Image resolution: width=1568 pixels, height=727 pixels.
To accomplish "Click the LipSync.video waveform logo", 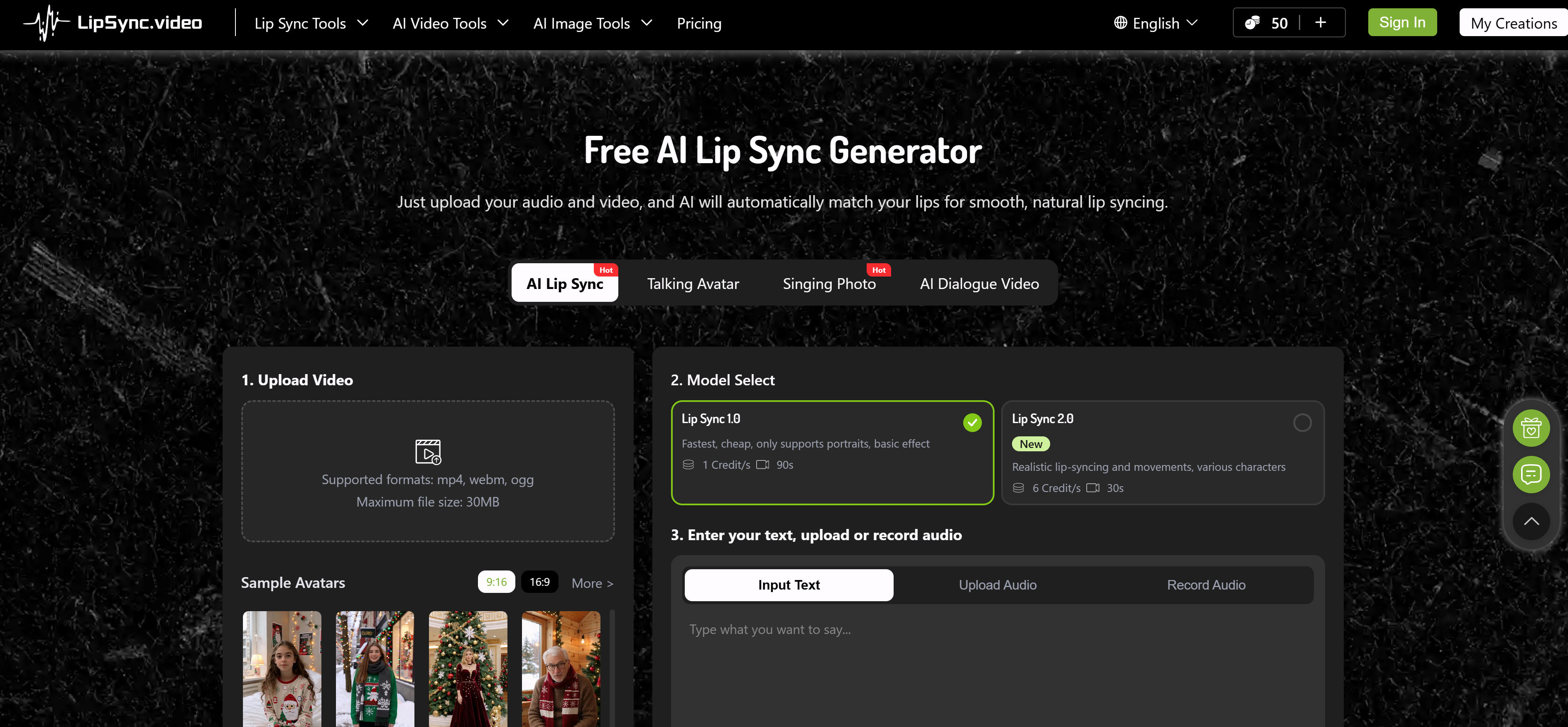I will point(46,23).
